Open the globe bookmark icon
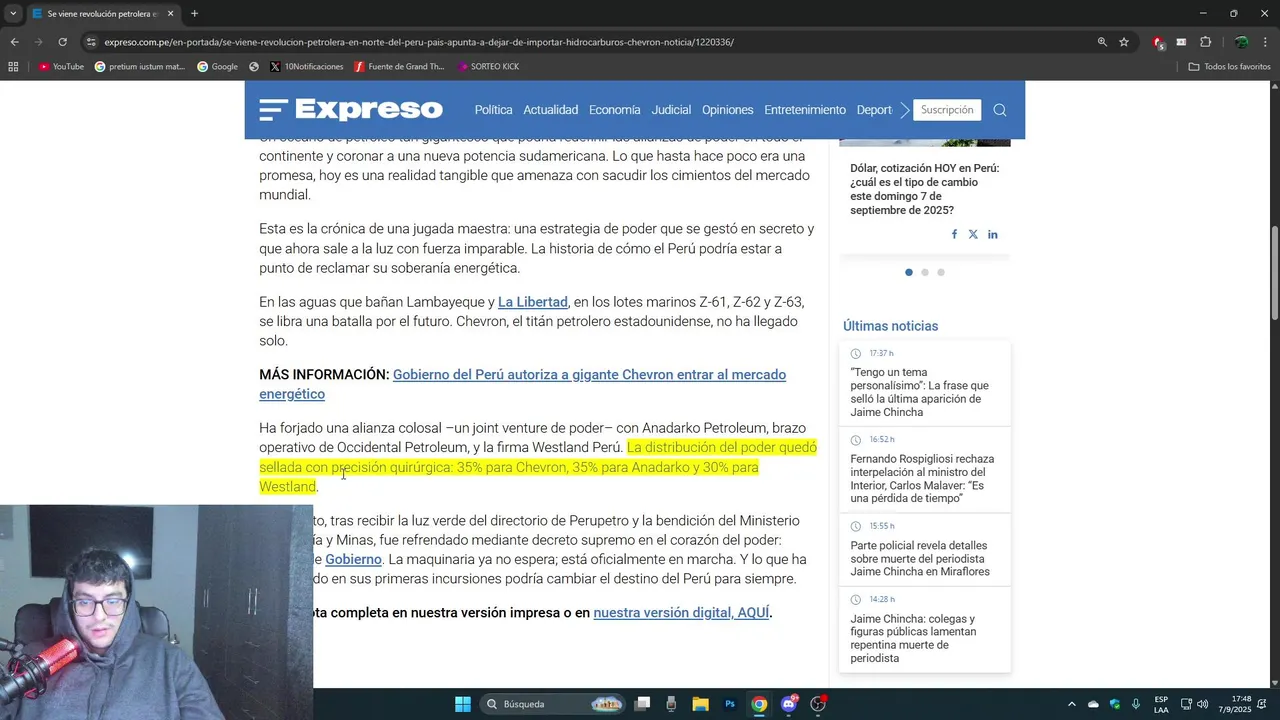 pos(254,67)
